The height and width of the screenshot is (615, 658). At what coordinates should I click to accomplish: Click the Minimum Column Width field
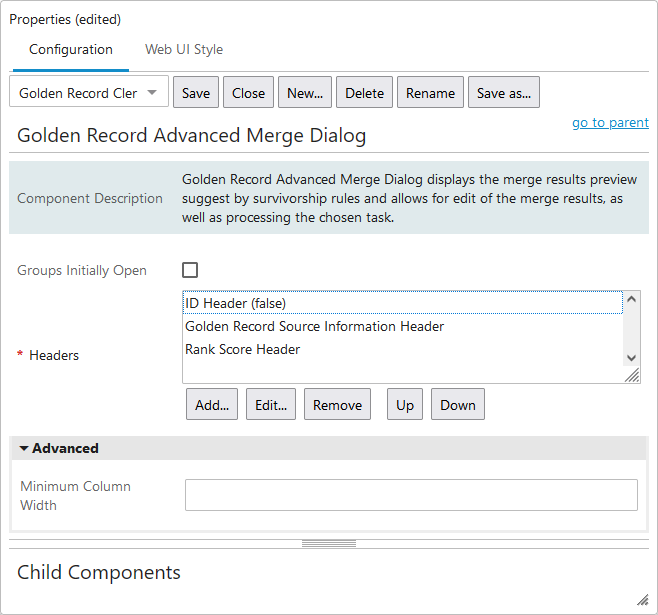pos(411,495)
